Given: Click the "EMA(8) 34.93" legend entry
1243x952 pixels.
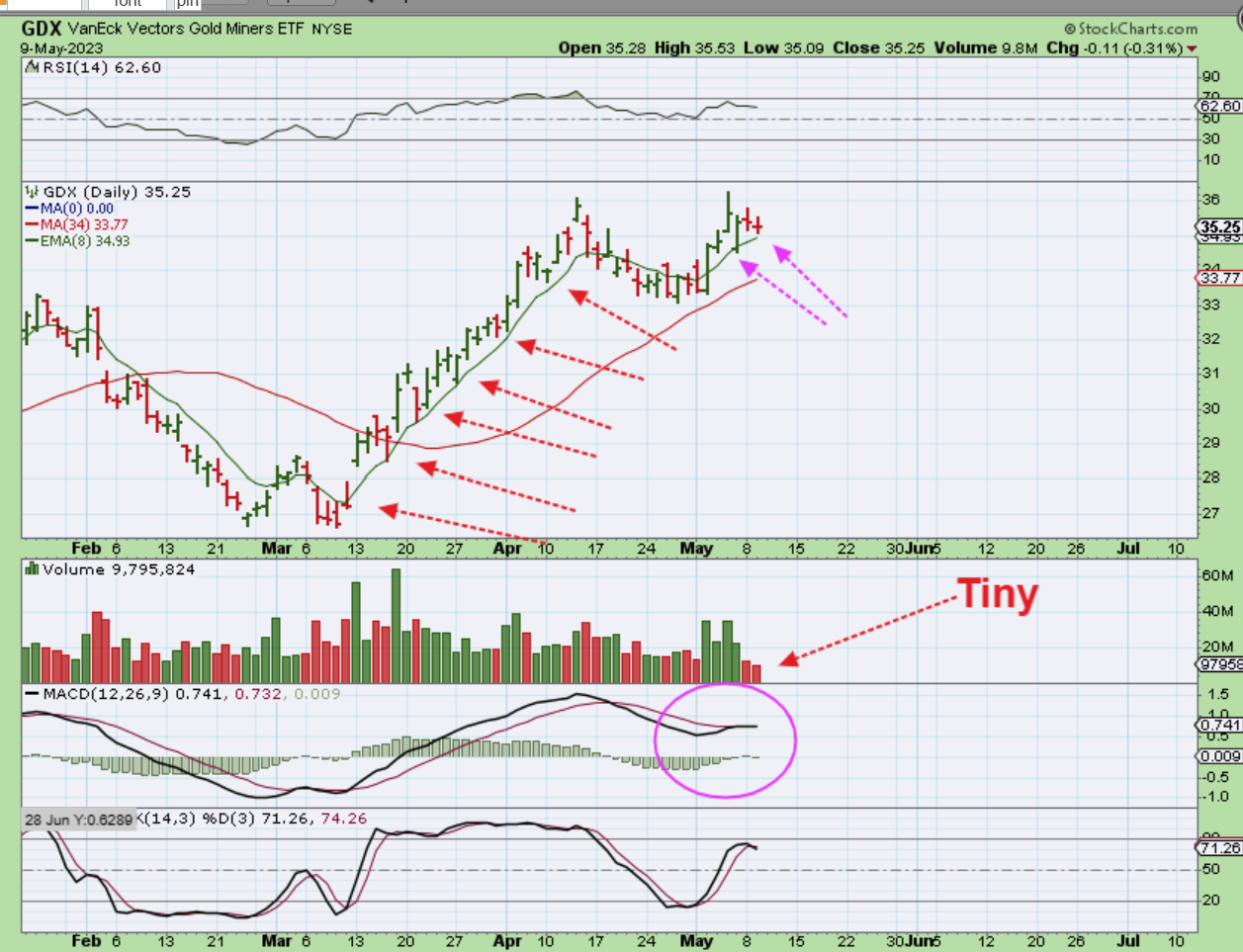Looking at the screenshot, I should click(85, 240).
